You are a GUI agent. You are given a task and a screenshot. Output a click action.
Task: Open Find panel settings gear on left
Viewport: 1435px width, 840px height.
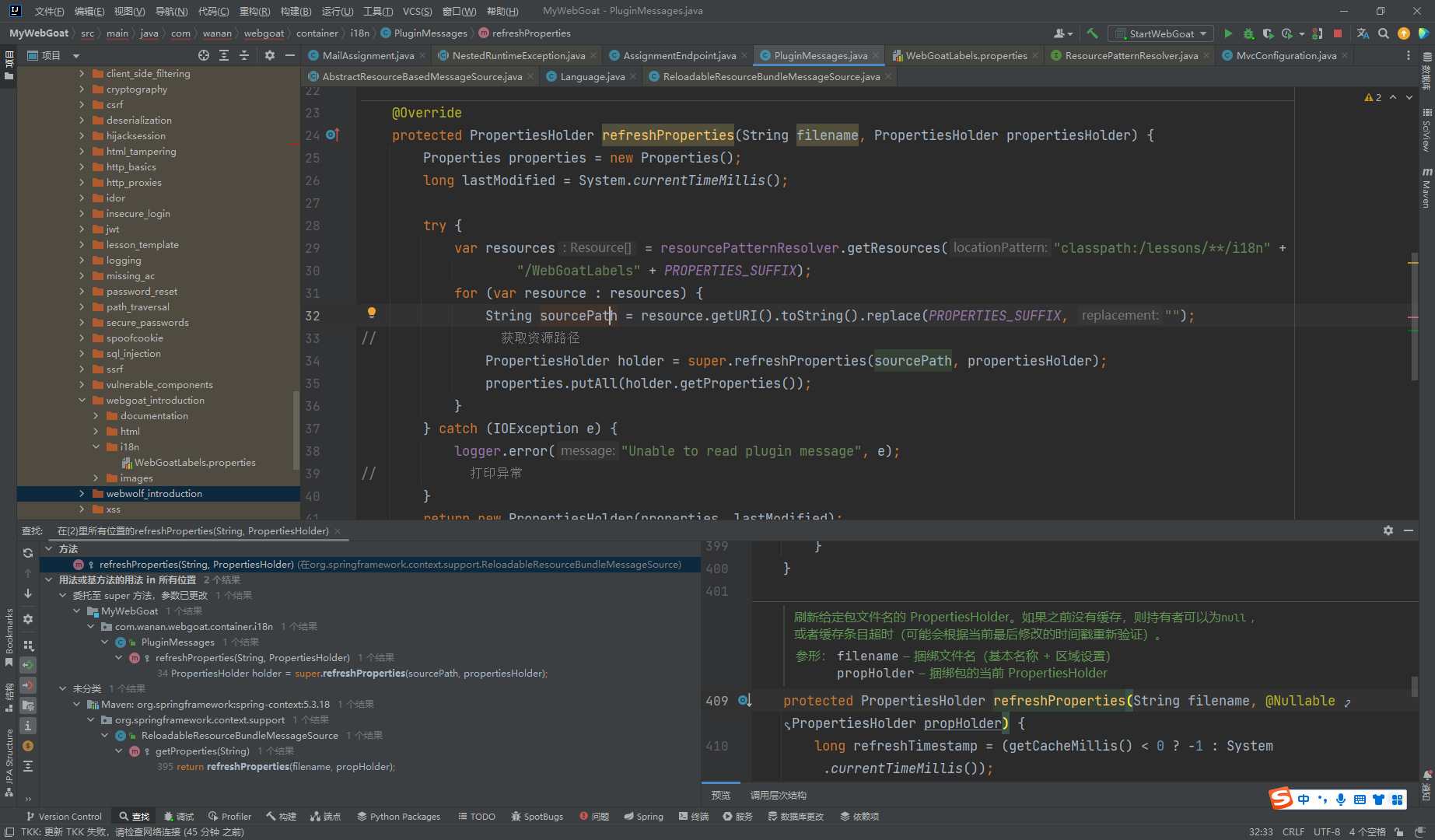[x=28, y=619]
